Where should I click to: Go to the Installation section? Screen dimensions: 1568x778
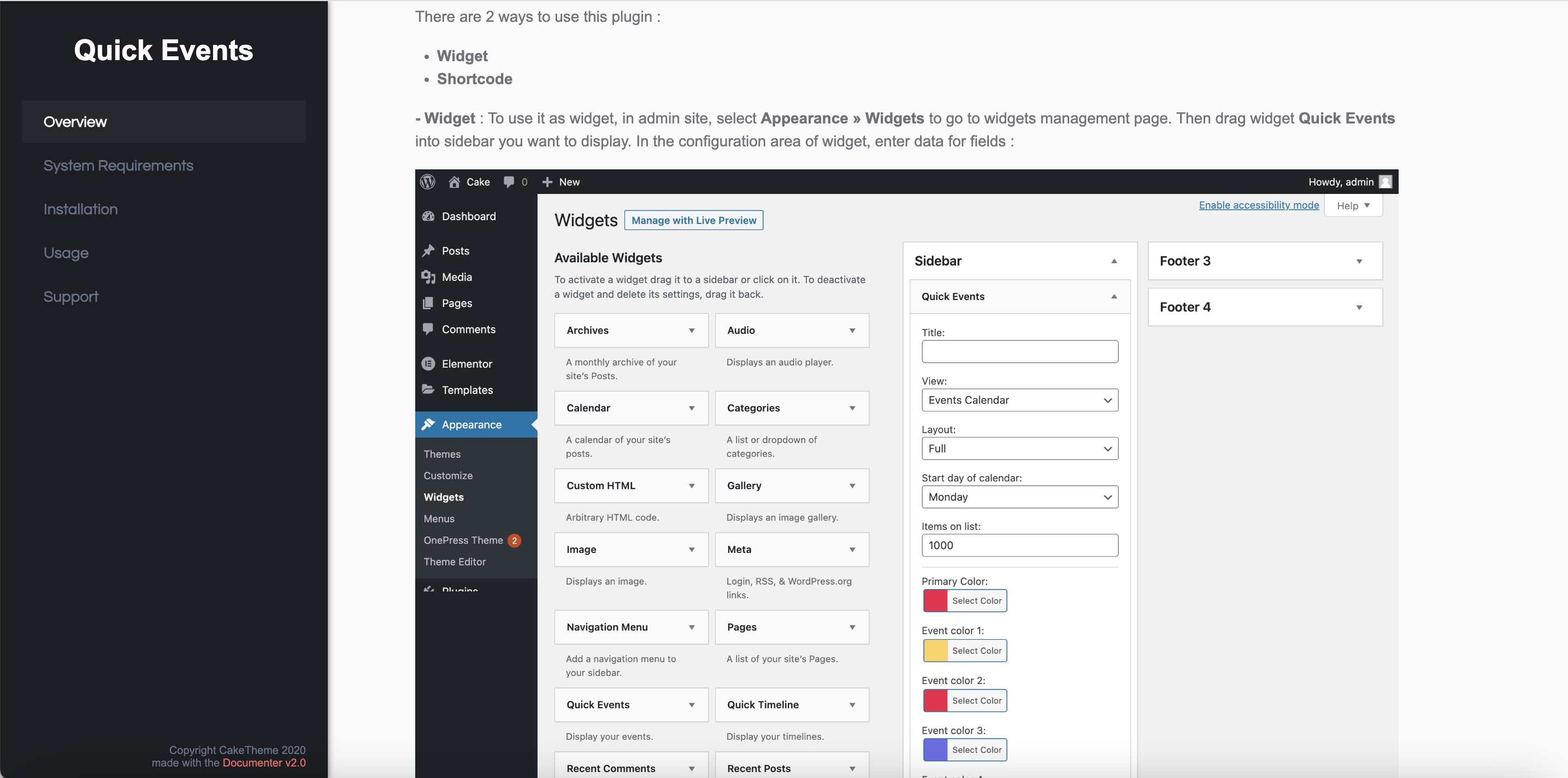80,209
